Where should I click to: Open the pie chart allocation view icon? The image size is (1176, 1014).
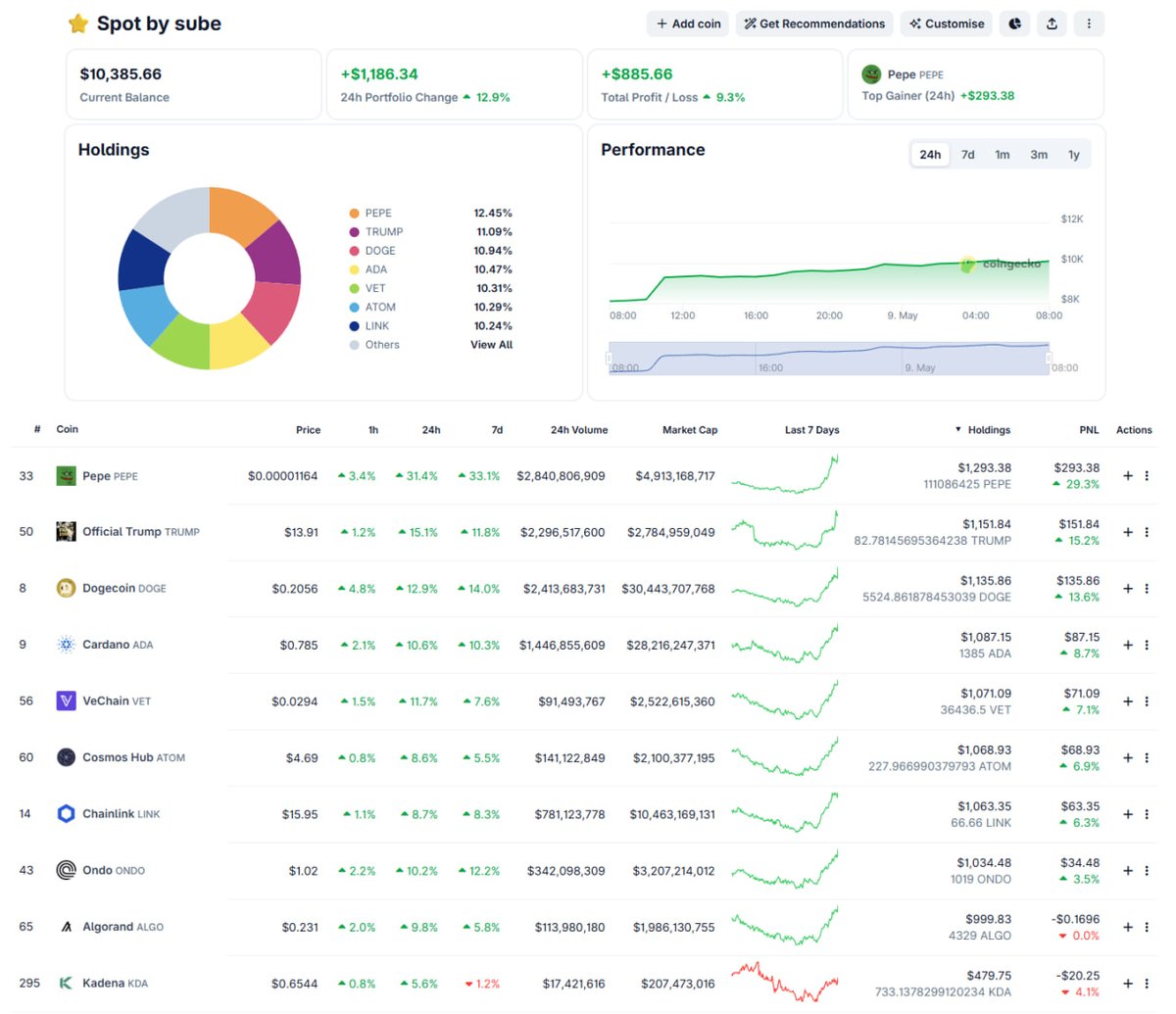pyautogui.click(x=1015, y=24)
